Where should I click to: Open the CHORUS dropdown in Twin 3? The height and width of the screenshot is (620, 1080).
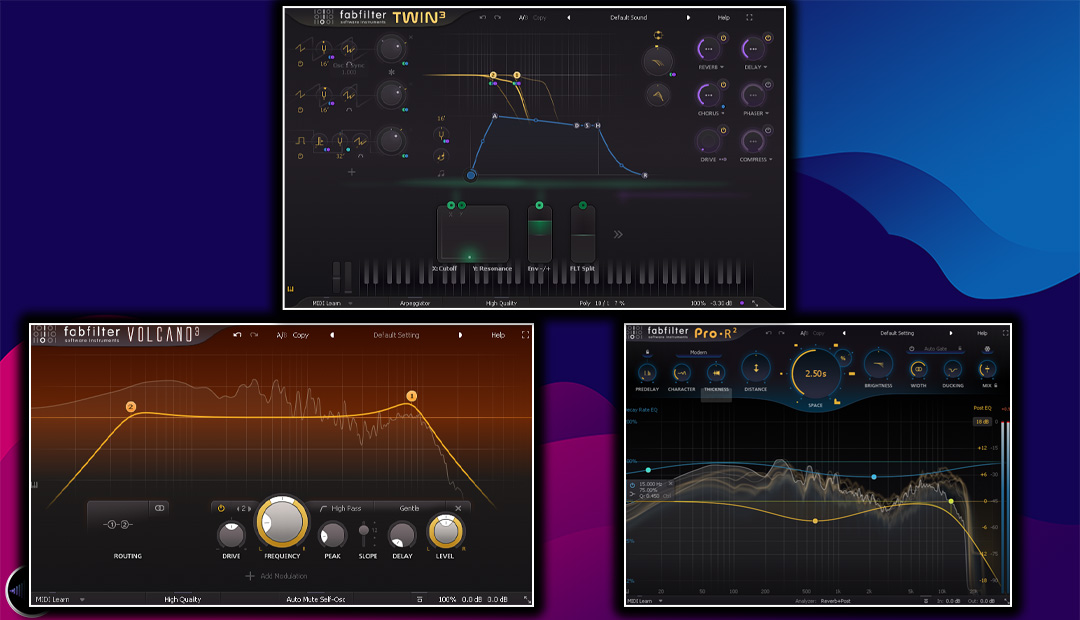point(711,114)
